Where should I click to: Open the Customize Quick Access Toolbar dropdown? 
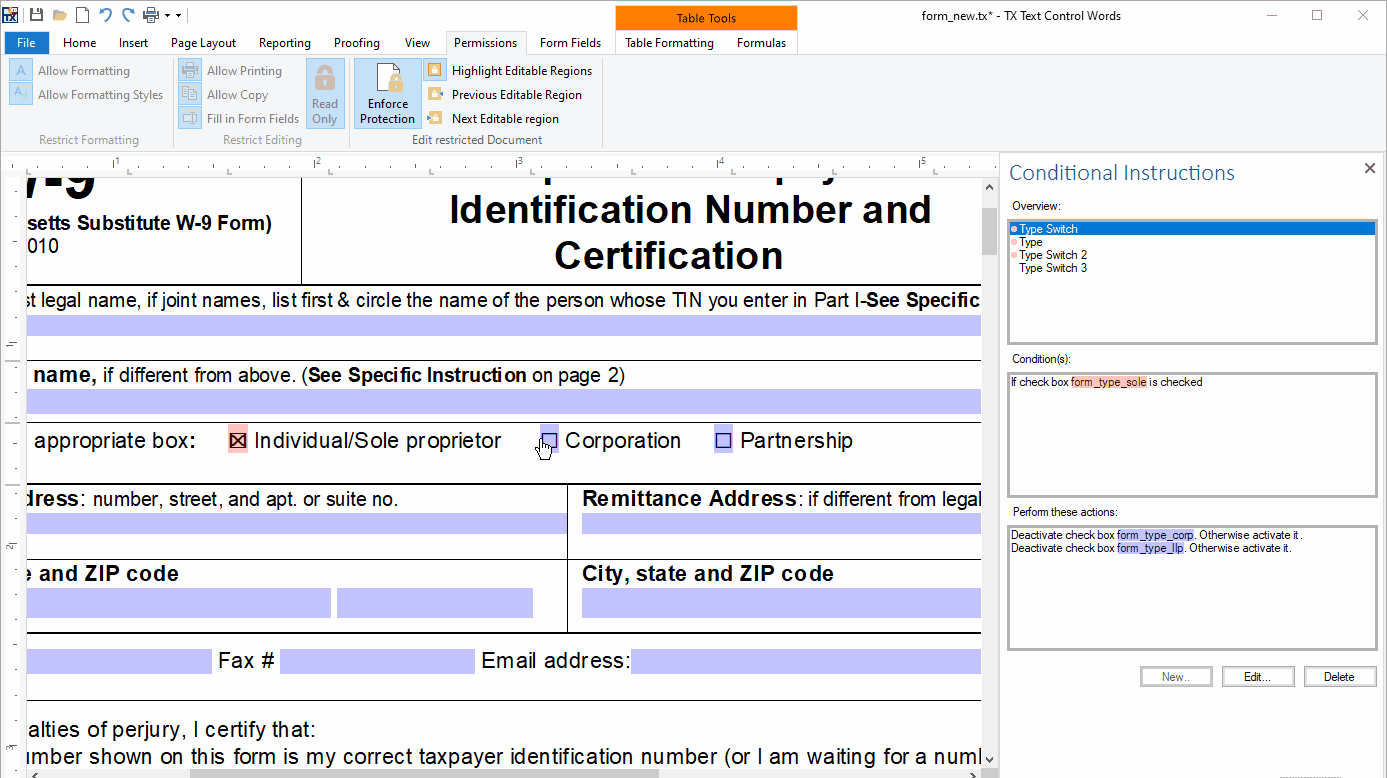178,16
